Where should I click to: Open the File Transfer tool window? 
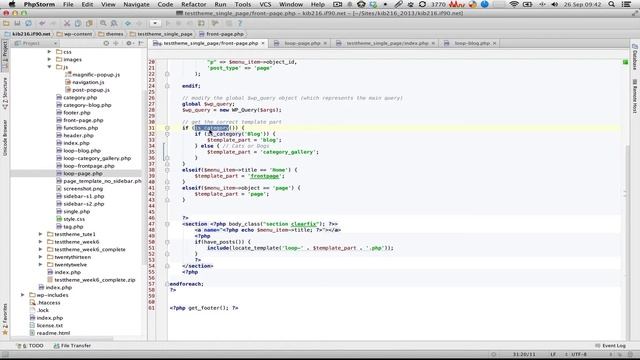tap(72, 346)
